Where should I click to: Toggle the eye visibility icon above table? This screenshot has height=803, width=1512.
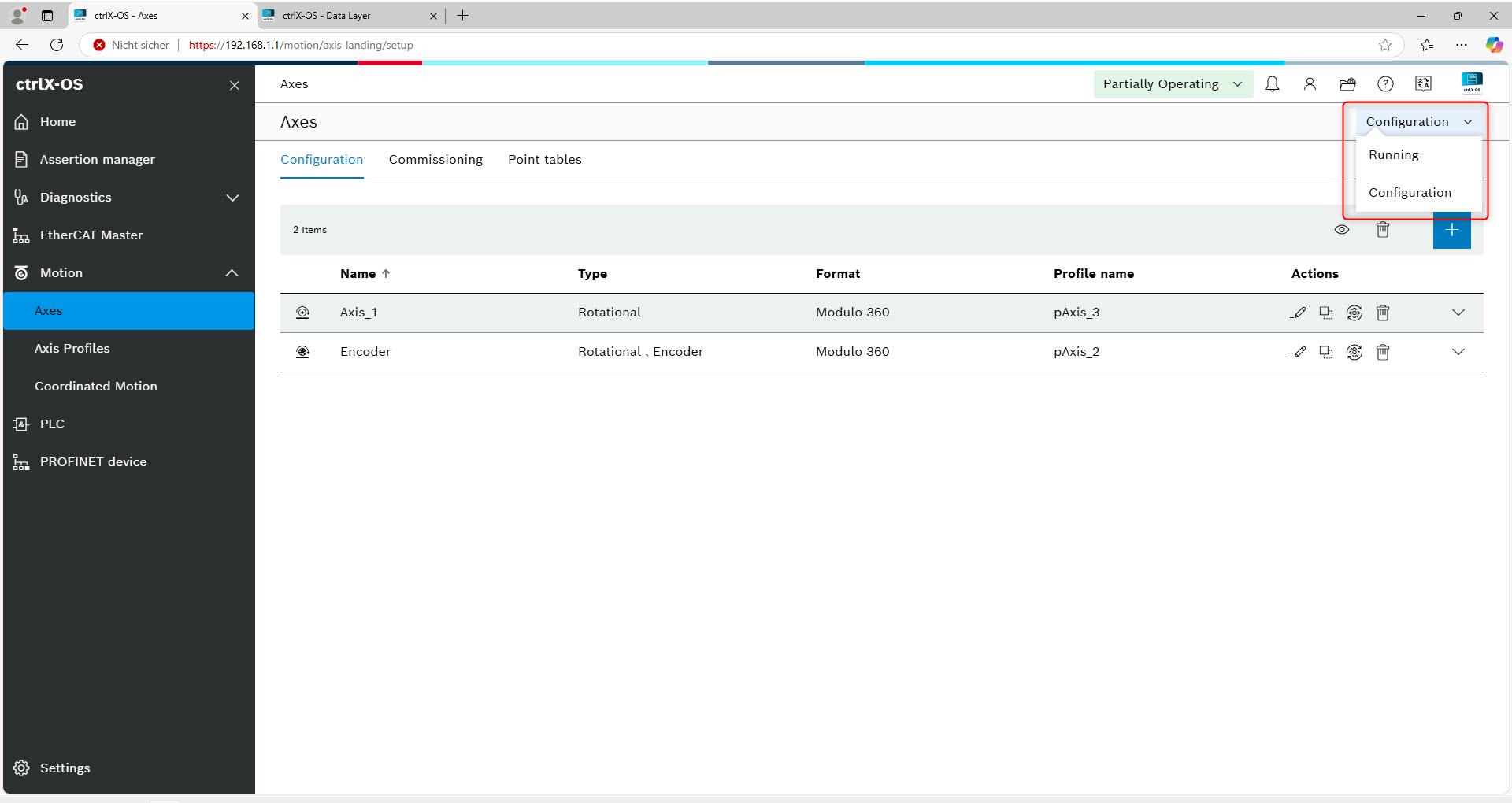pos(1342,230)
